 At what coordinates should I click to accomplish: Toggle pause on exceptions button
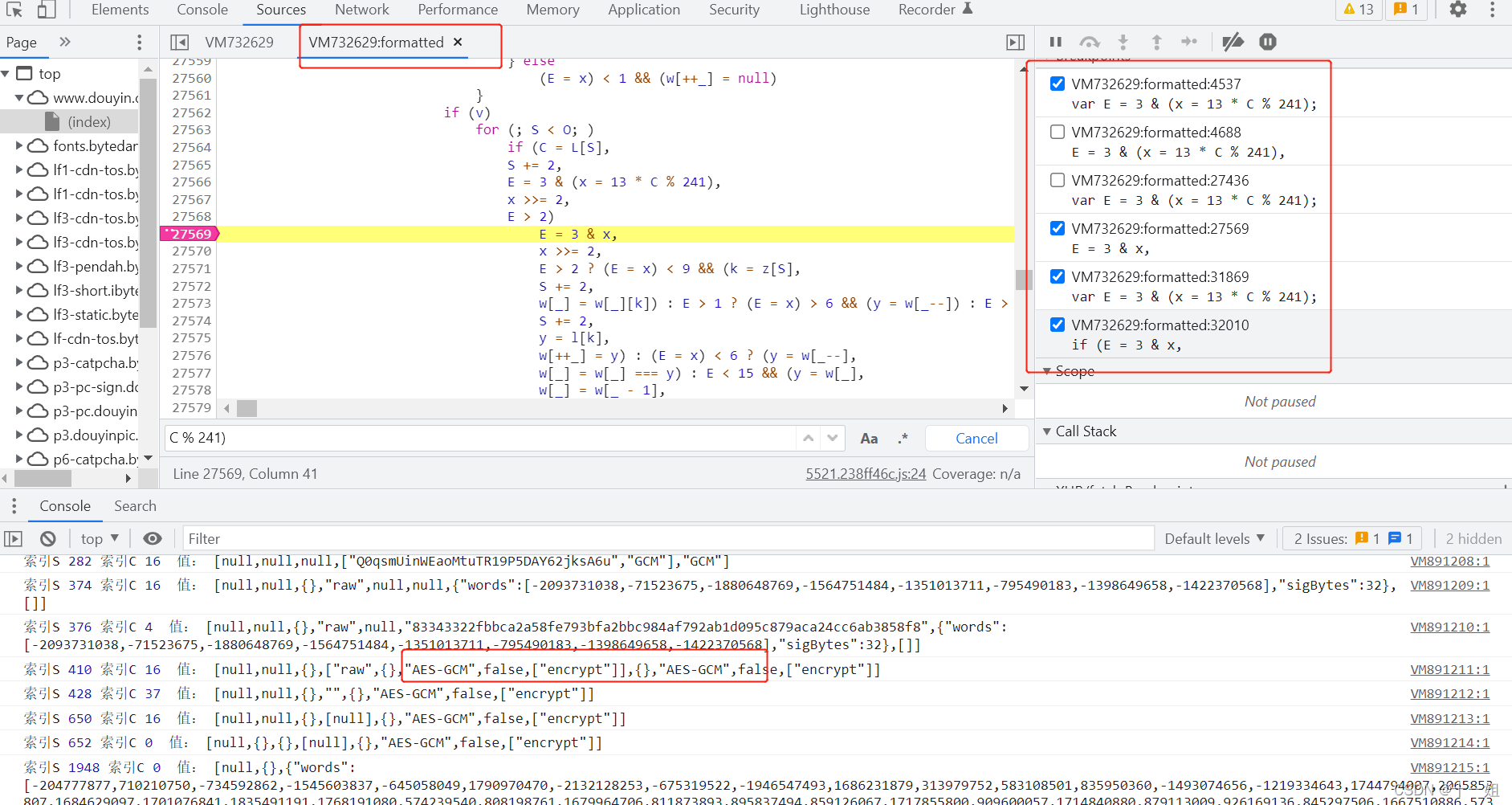click(1267, 42)
